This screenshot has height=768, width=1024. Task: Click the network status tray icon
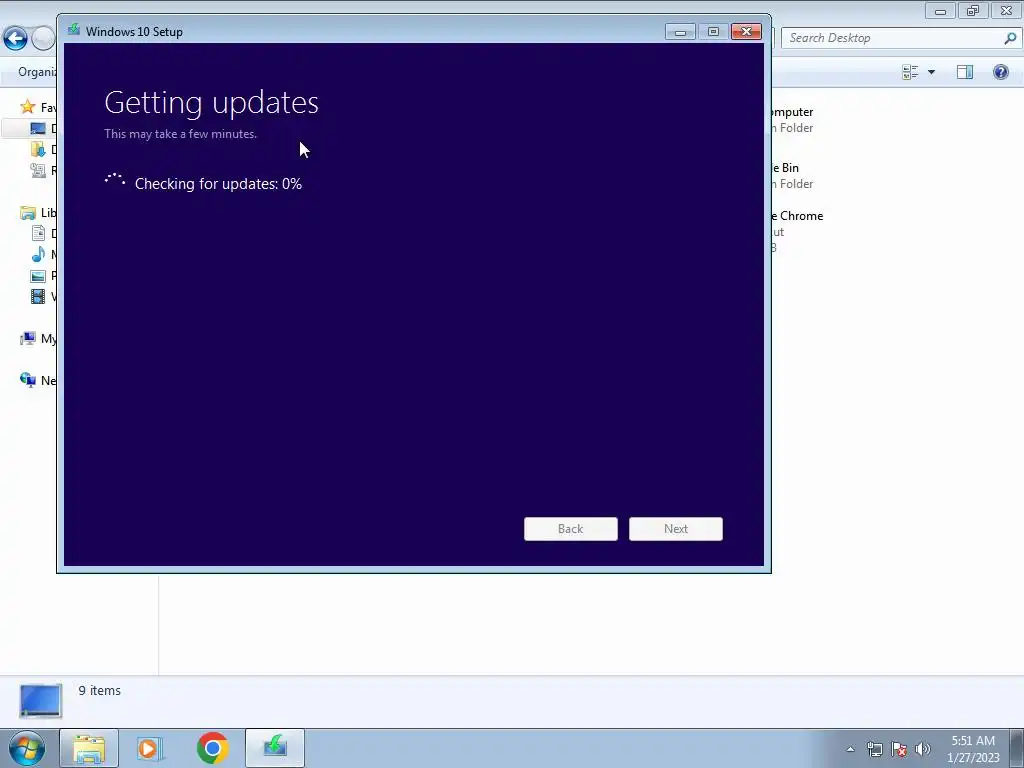tap(874, 749)
